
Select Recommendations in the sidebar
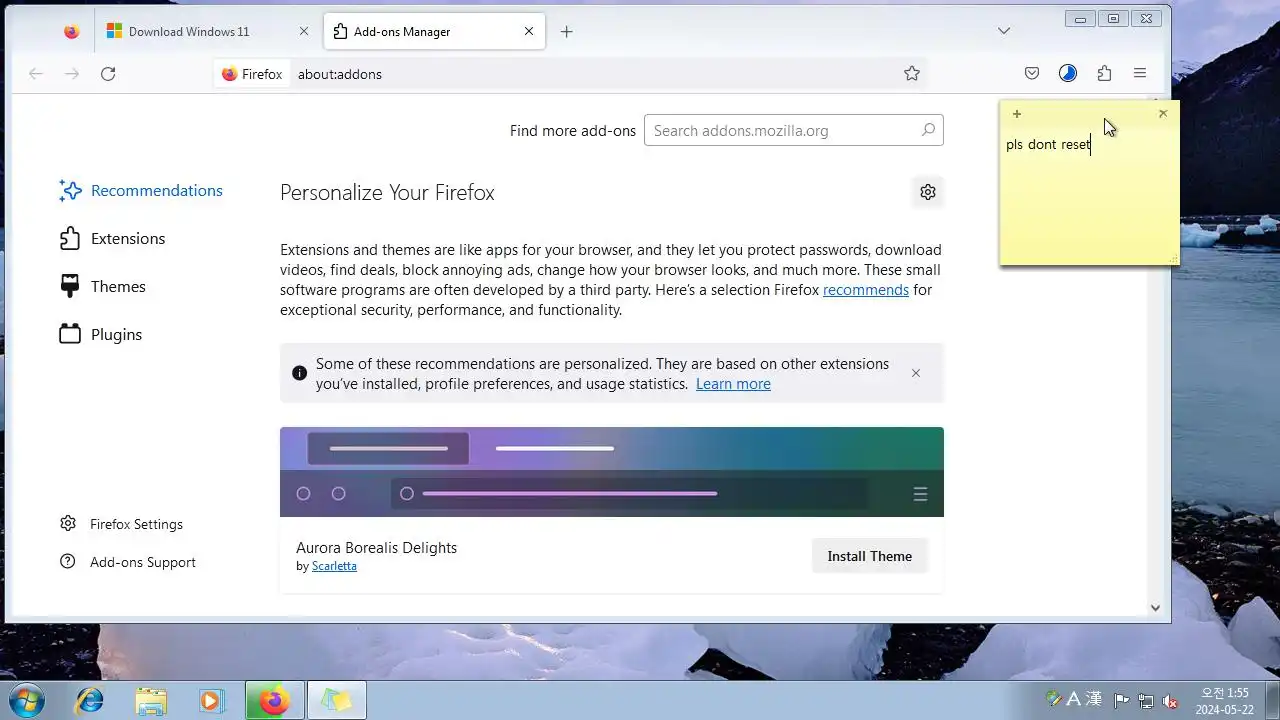(x=141, y=190)
